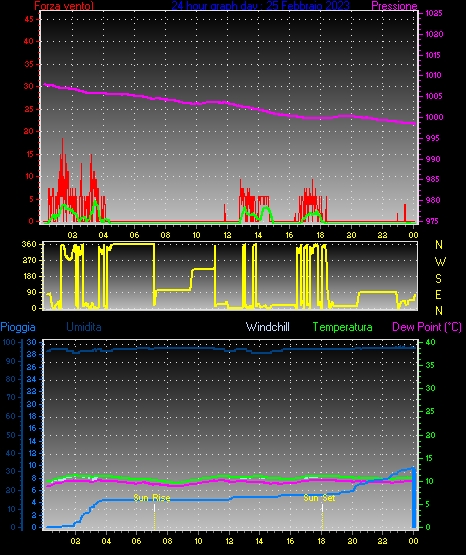Viewport: 466px width, 555px height.
Task: Click the Windchill legend label
Action: 267,327
